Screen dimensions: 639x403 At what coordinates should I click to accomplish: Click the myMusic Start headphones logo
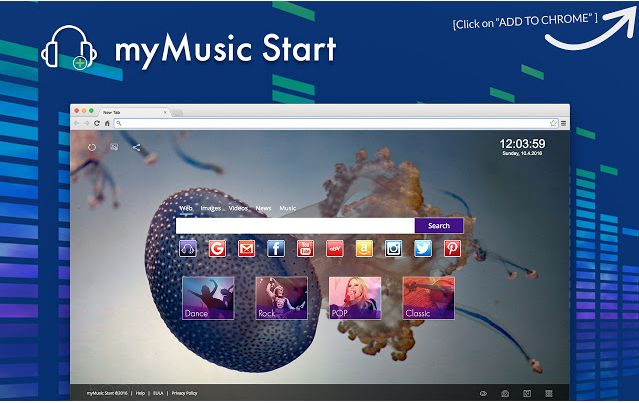(69, 48)
